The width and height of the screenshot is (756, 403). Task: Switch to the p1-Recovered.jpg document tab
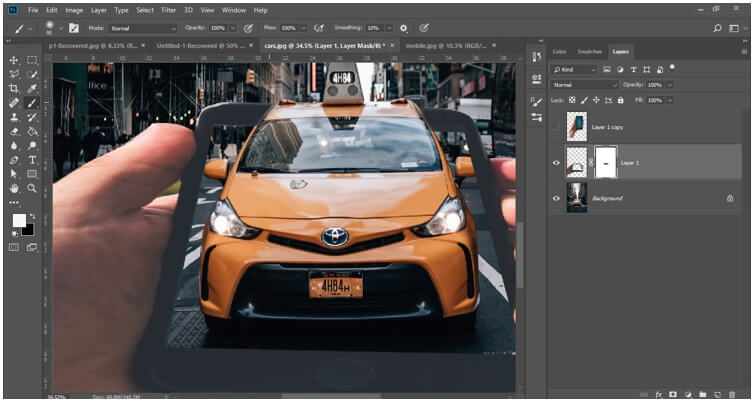tap(92, 45)
